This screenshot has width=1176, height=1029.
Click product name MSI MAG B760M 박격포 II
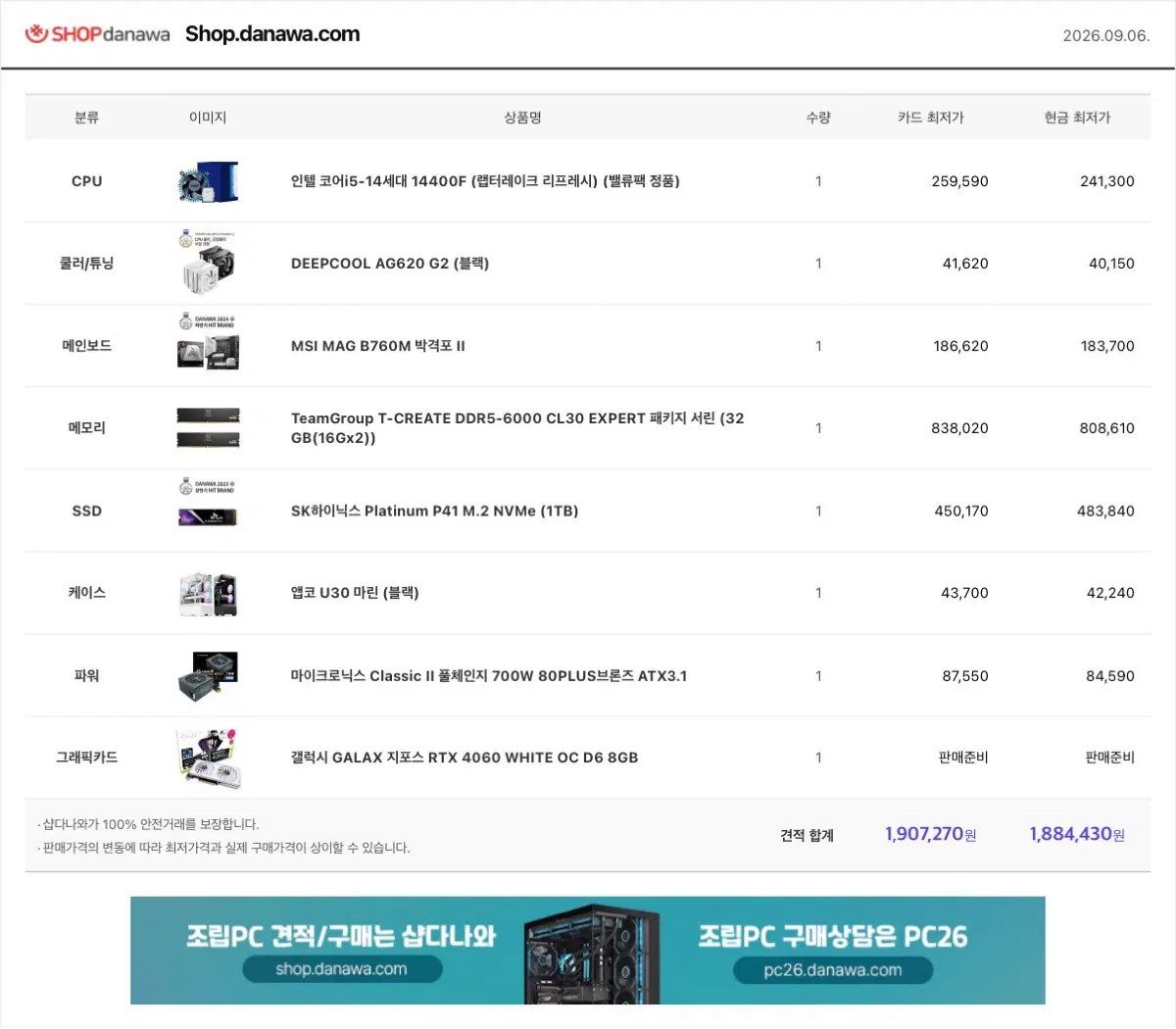[378, 346]
